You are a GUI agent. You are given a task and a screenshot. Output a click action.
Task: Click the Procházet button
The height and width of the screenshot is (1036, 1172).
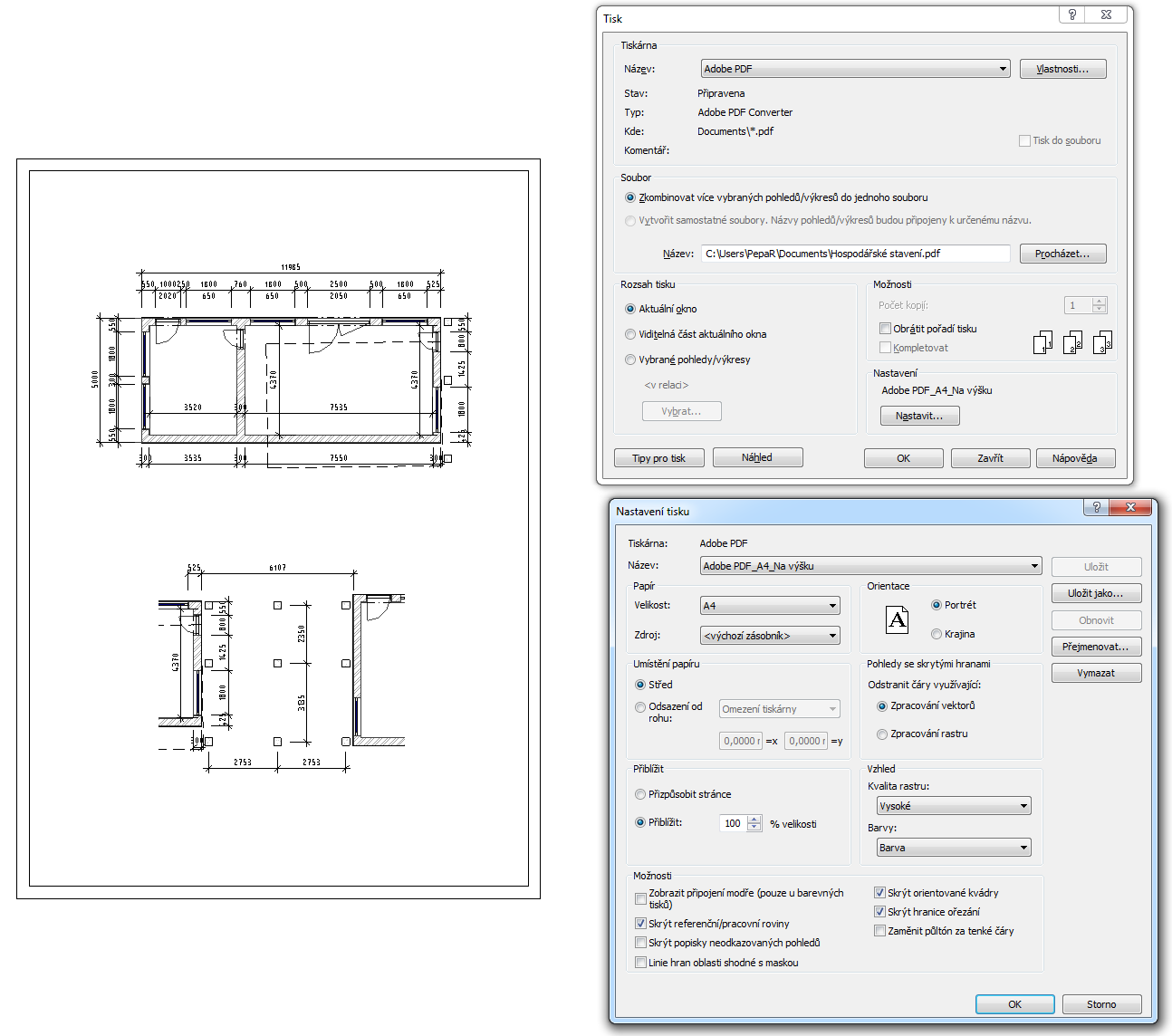(1062, 254)
